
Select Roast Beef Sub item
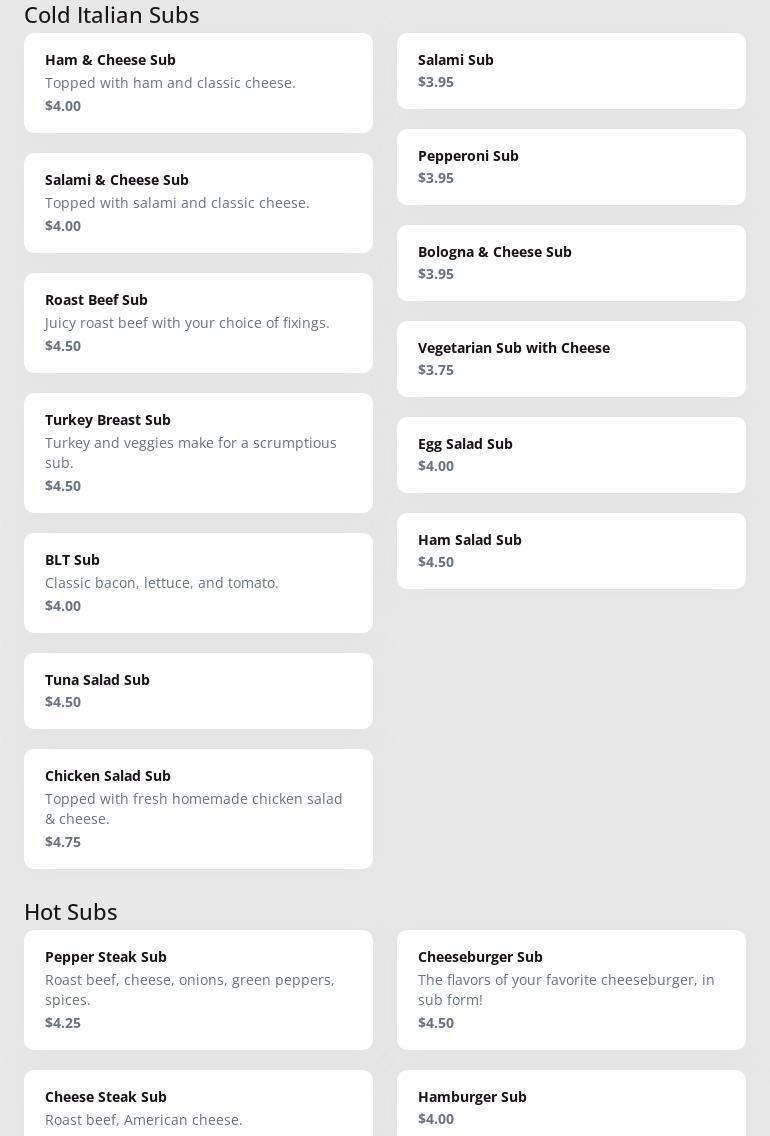coord(198,323)
